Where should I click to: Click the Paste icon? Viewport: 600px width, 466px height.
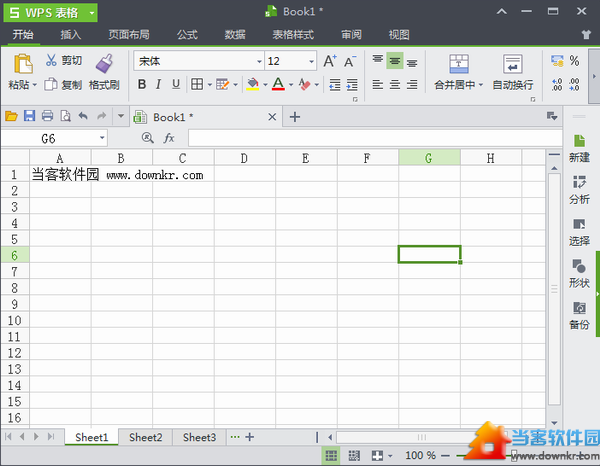tap(23, 63)
